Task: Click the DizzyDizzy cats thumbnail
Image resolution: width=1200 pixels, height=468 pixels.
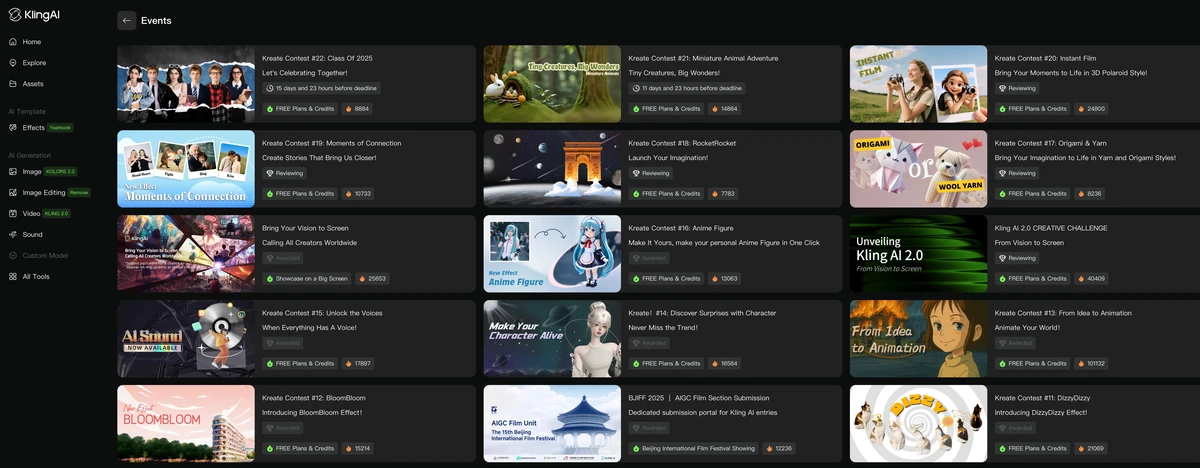Action: click(918, 424)
